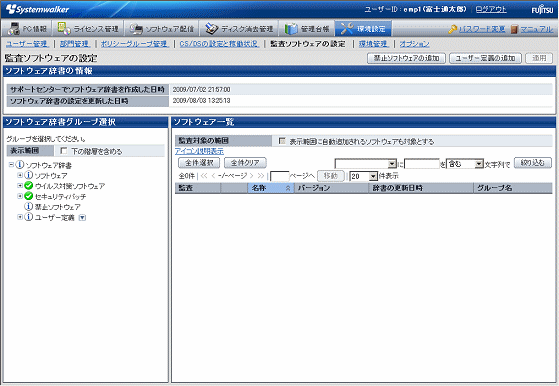Open the 管理台帳 tab
The width and height of the screenshot is (559, 386).
coord(307,29)
